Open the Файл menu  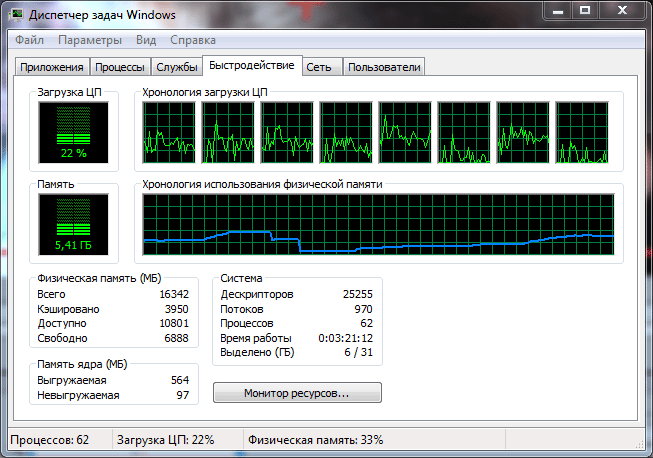click(30, 40)
